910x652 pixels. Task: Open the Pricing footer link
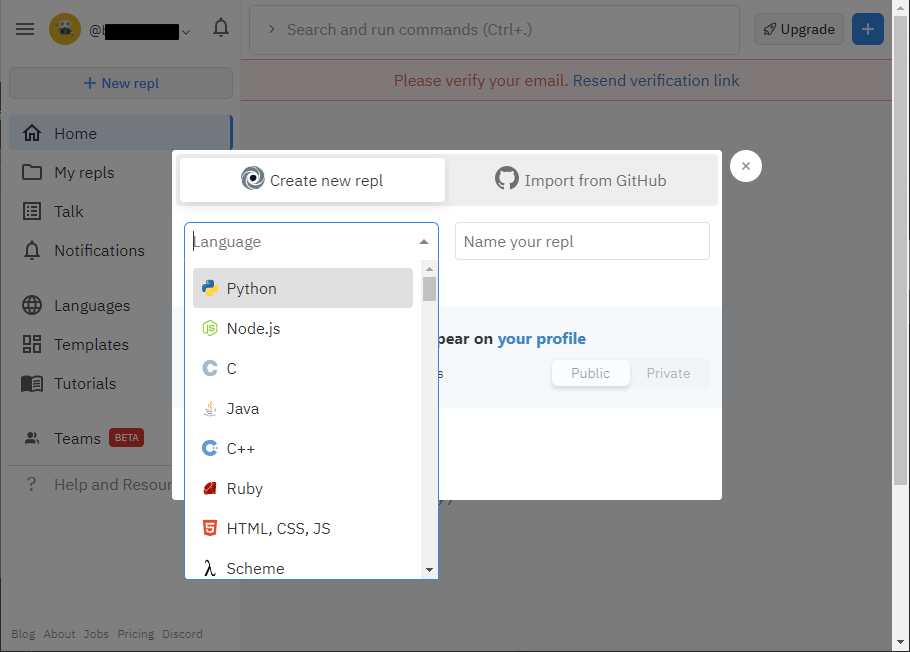[x=136, y=633]
